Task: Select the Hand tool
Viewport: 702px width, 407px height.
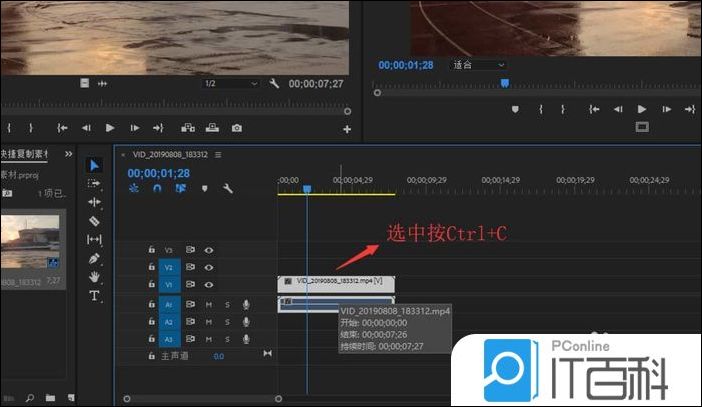Action: [x=94, y=277]
